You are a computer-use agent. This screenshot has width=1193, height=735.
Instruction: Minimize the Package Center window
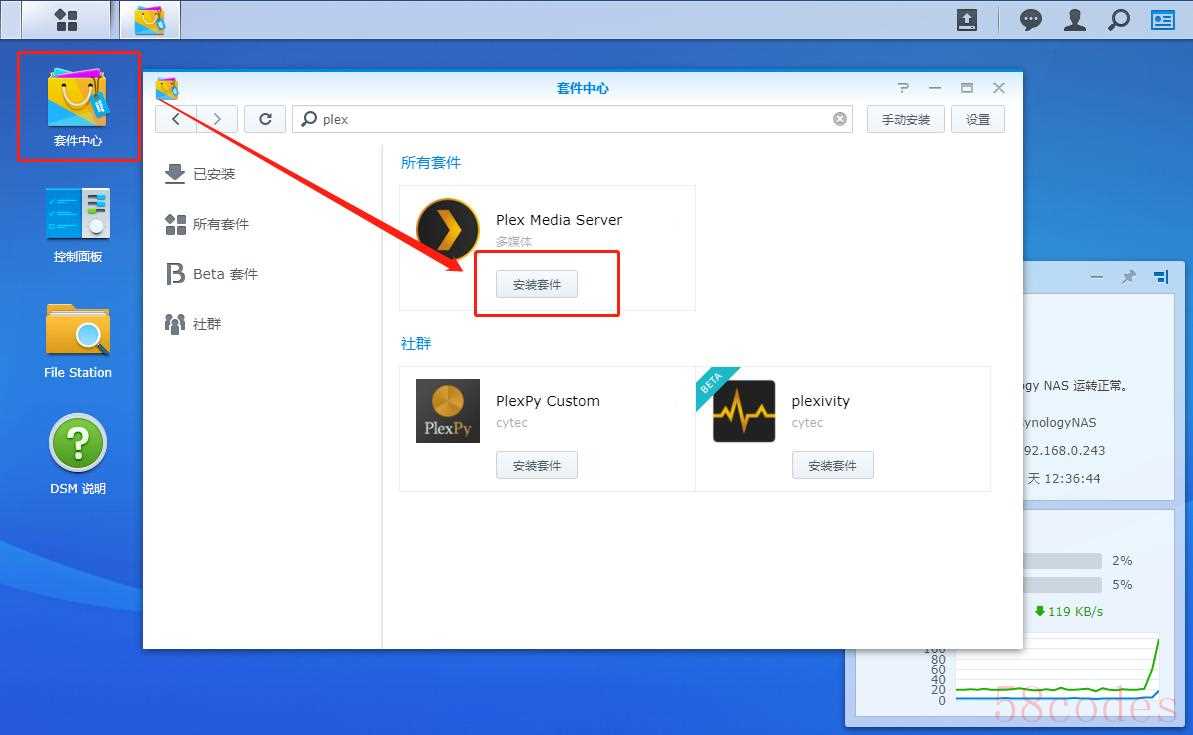pyautogui.click(x=935, y=88)
